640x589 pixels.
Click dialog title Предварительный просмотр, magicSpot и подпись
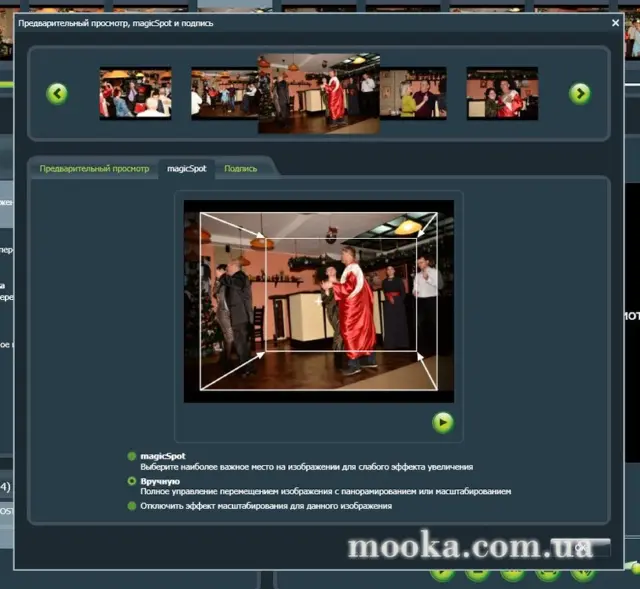click(x=116, y=23)
